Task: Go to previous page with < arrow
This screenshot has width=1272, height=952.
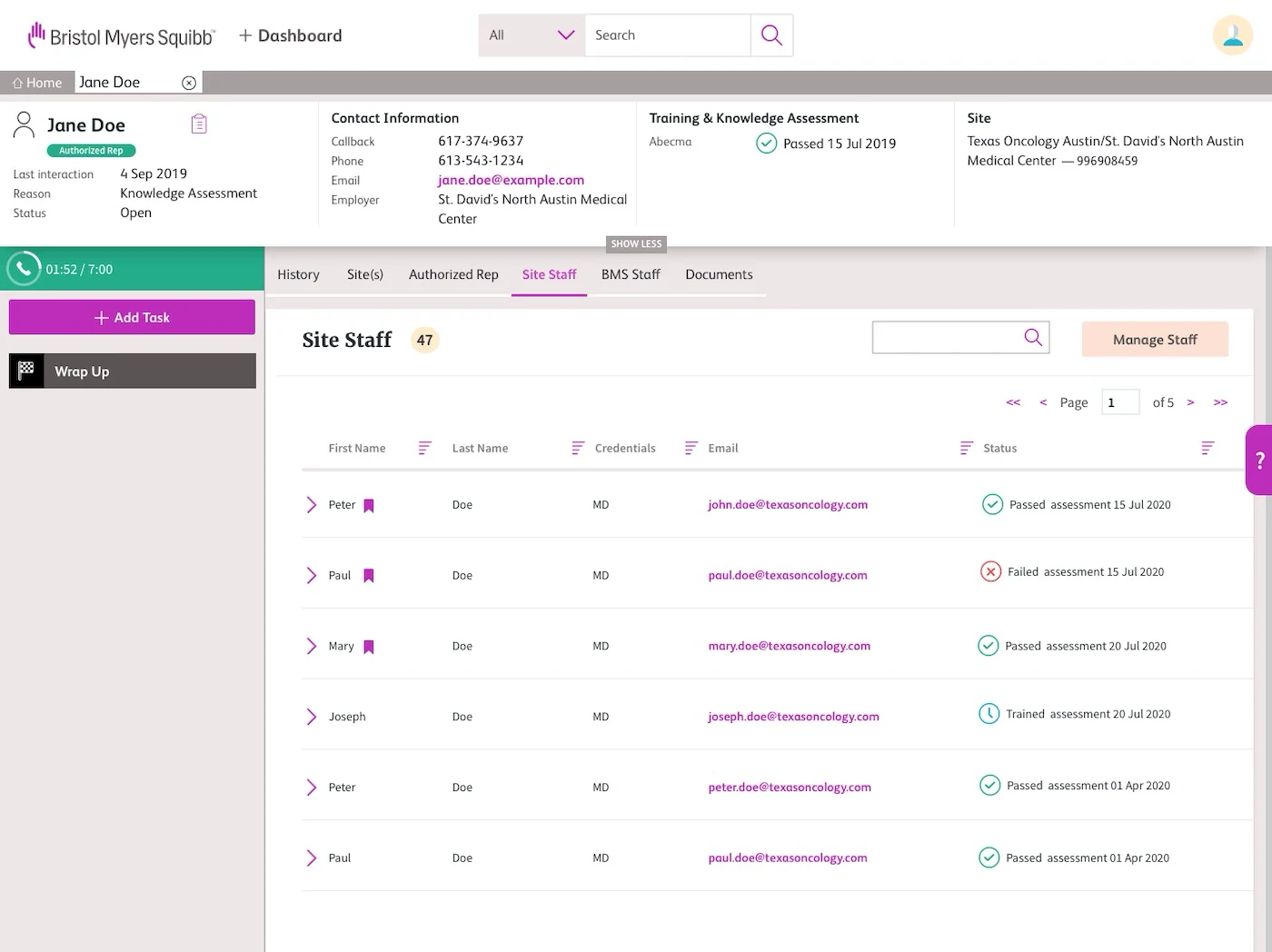Action: click(1043, 402)
